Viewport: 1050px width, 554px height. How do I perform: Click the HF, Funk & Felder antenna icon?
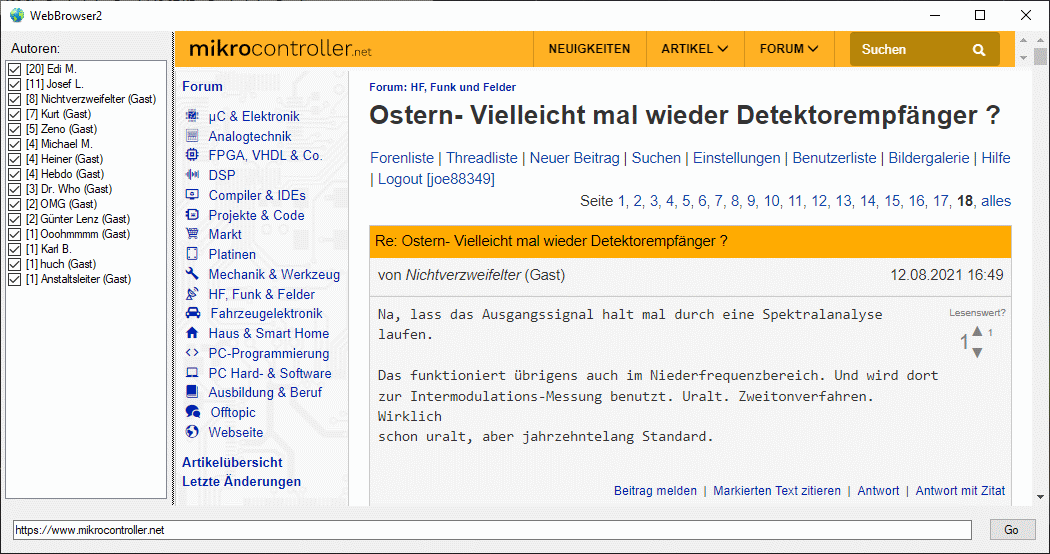tap(192, 294)
